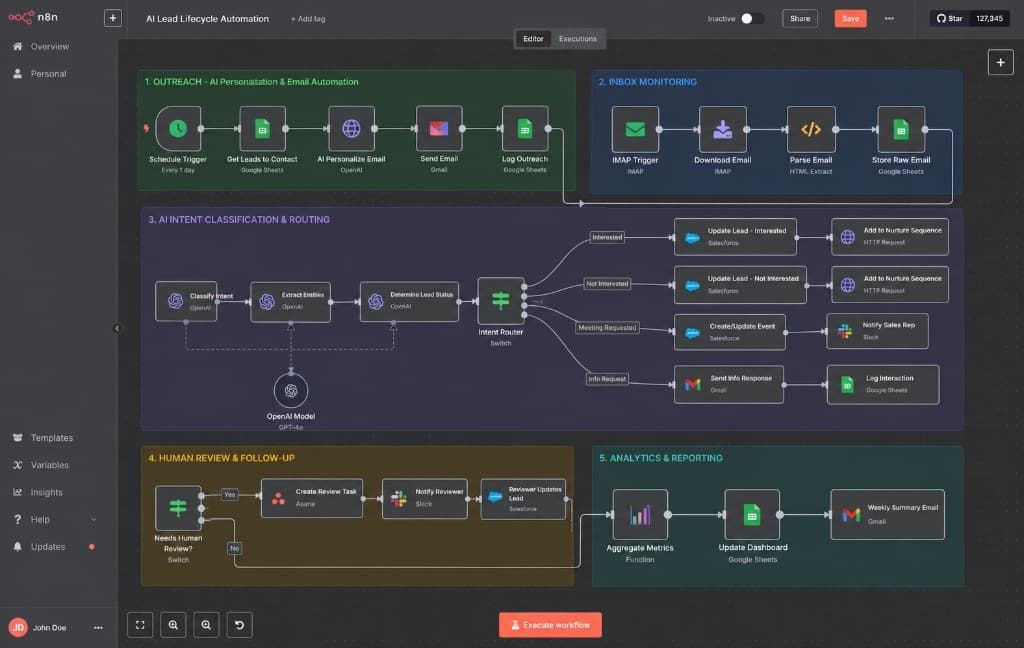Select the Update Dashboard node

752,515
